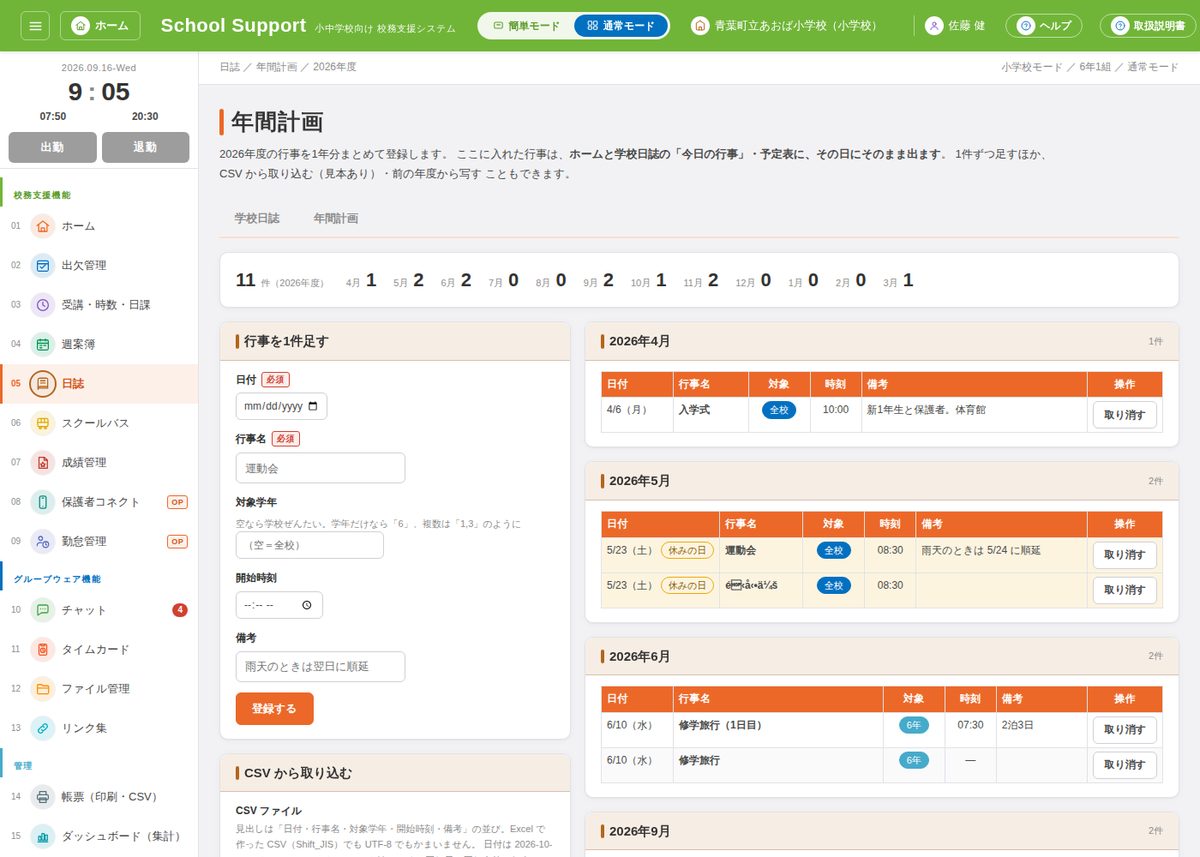Open 成績管理 icon

point(42,462)
